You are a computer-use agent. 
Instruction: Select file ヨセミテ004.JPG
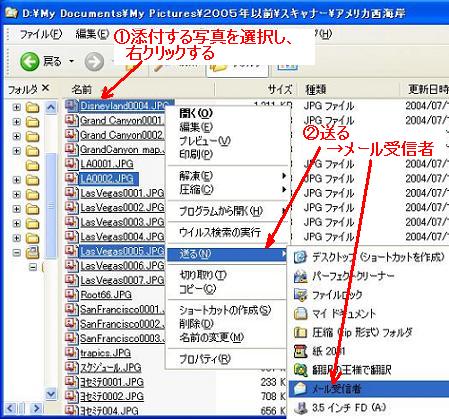click(109, 411)
